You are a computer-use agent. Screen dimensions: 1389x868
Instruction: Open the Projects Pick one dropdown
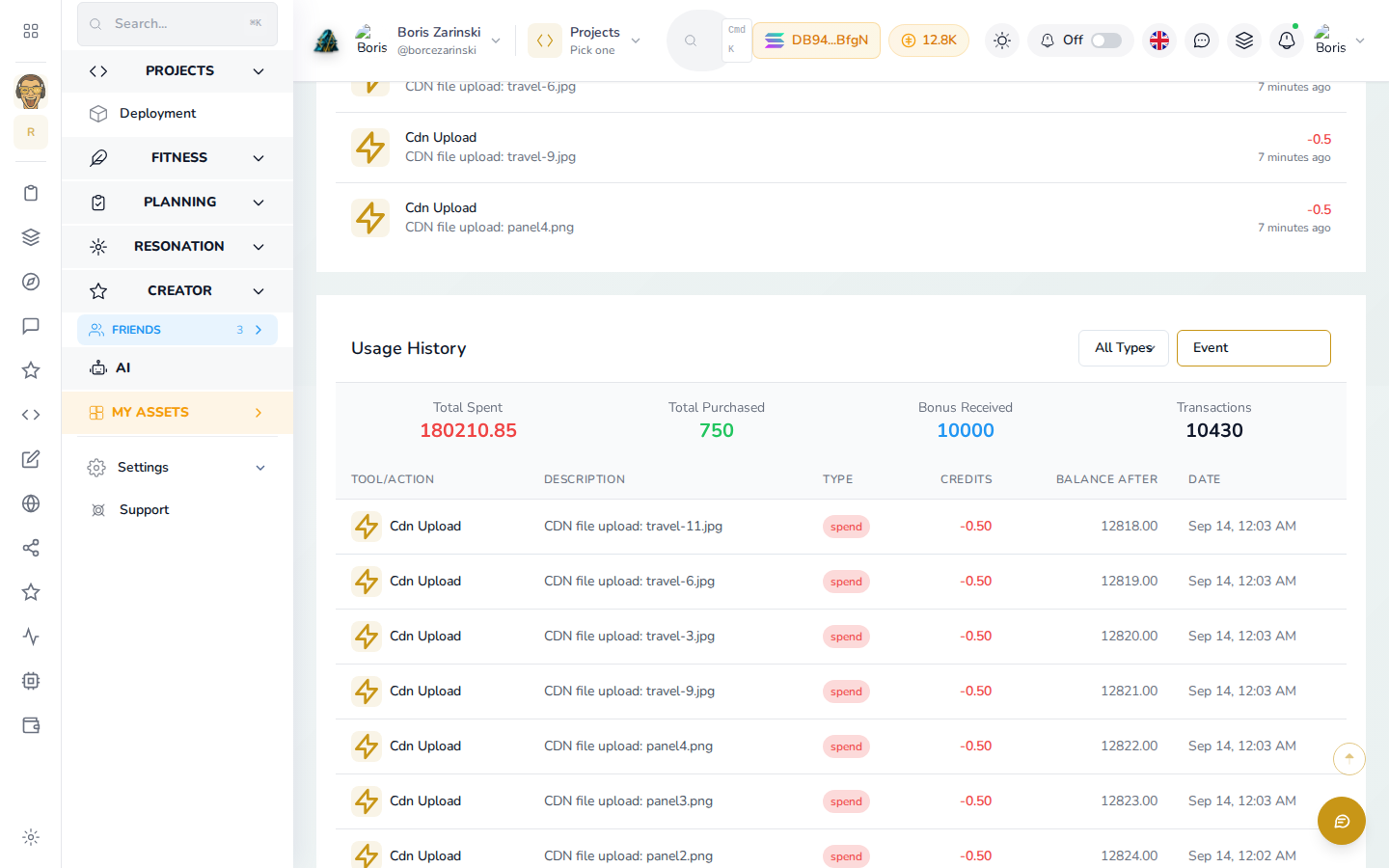[585, 41]
